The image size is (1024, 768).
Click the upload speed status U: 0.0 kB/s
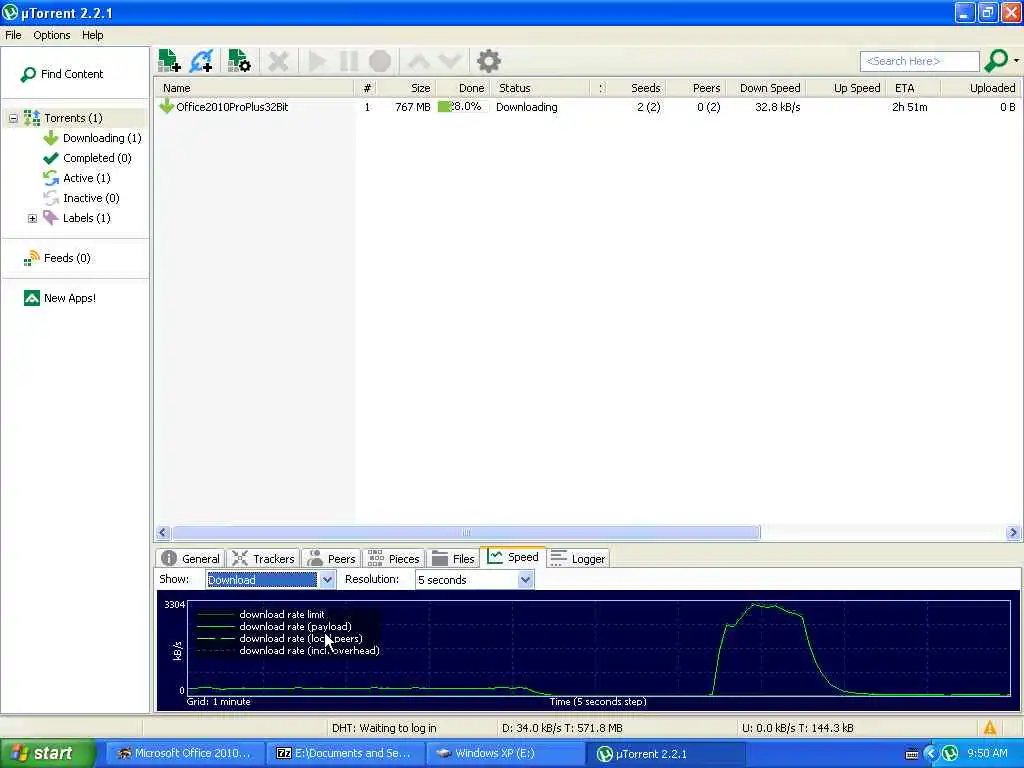[x=797, y=728]
